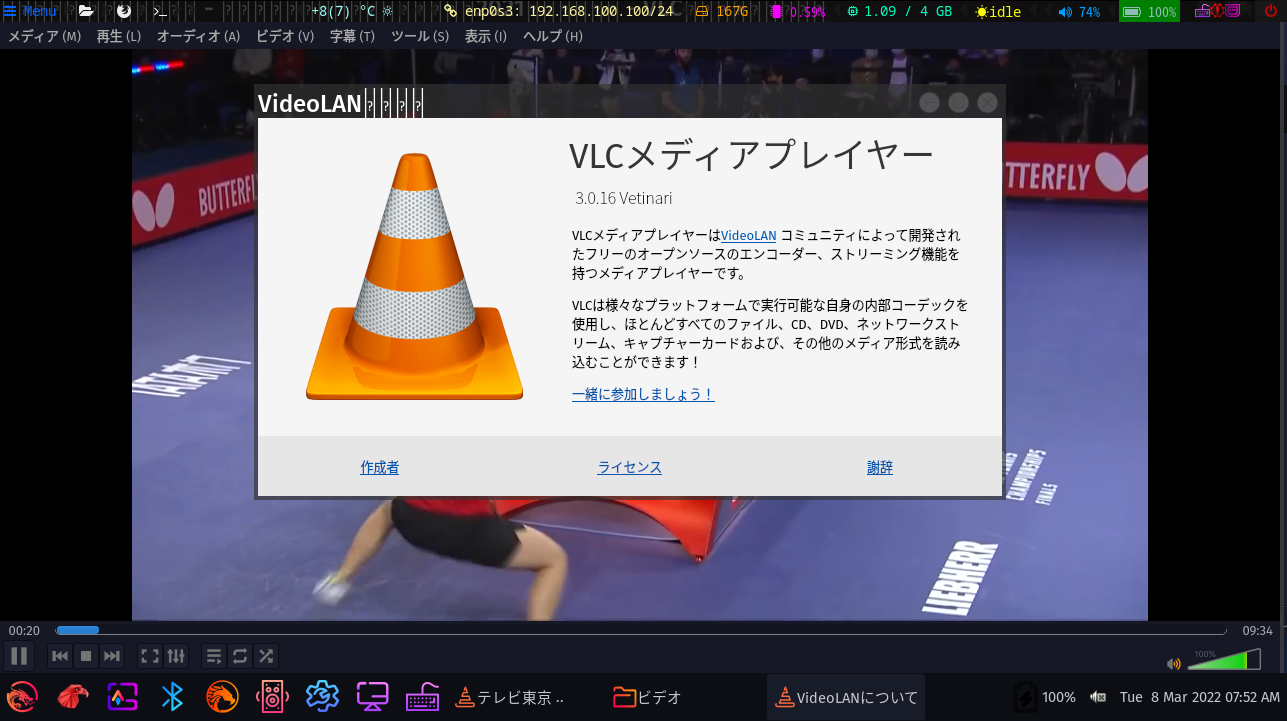Click disk space 167G indicator
The width and height of the screenshot is (1287, 721).
pos(722,12)
